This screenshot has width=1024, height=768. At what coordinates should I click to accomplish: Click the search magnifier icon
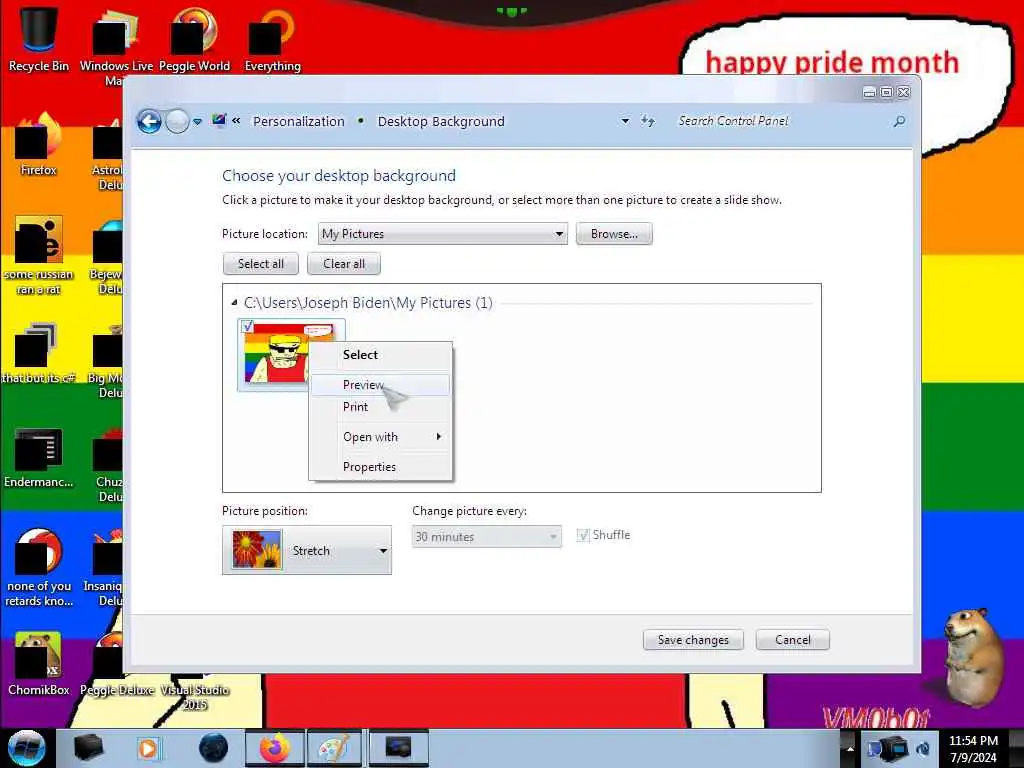[x=899, y=121]
